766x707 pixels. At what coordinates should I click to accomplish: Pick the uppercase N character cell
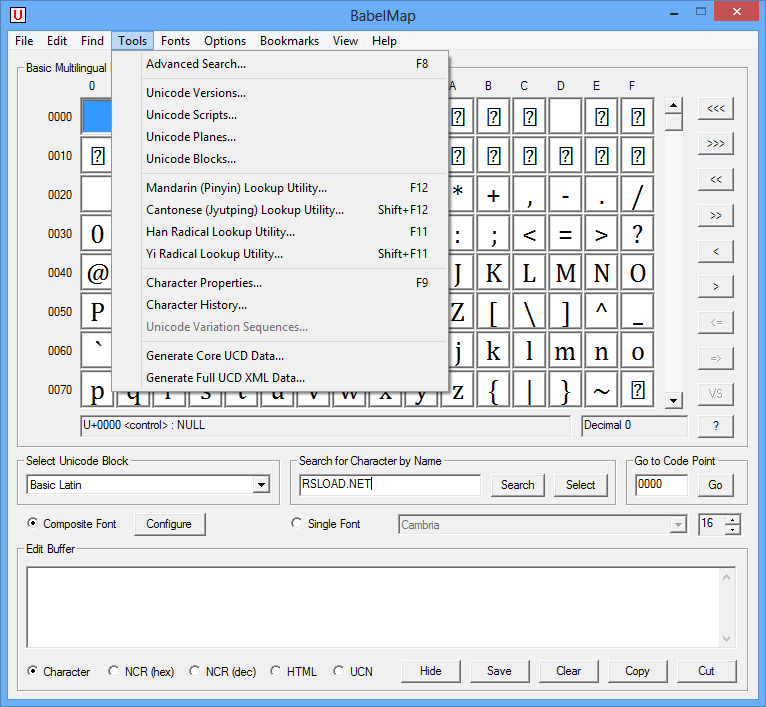(601, 273)
